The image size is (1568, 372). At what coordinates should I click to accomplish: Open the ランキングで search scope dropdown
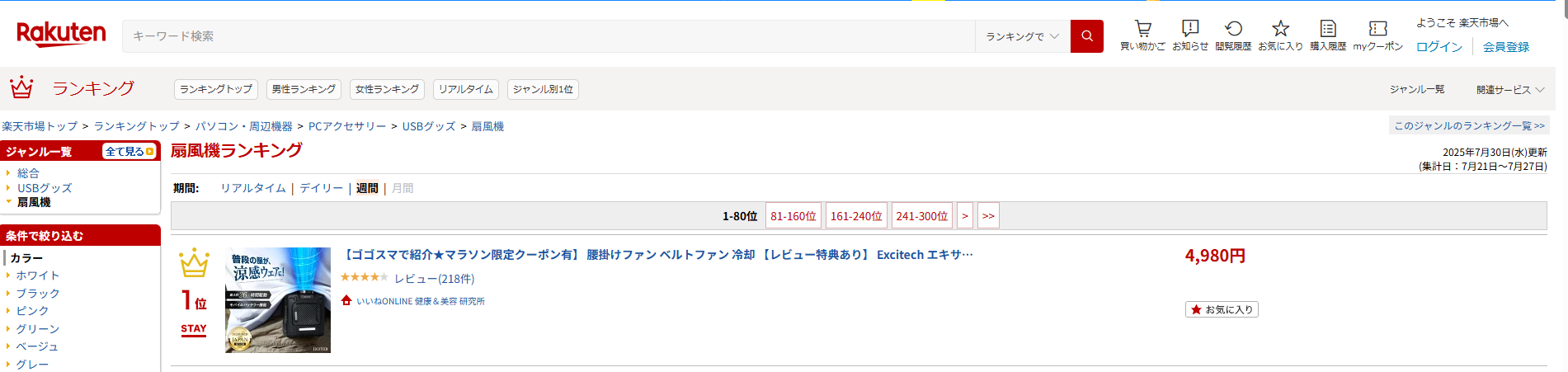click(x=1023, y=36)
